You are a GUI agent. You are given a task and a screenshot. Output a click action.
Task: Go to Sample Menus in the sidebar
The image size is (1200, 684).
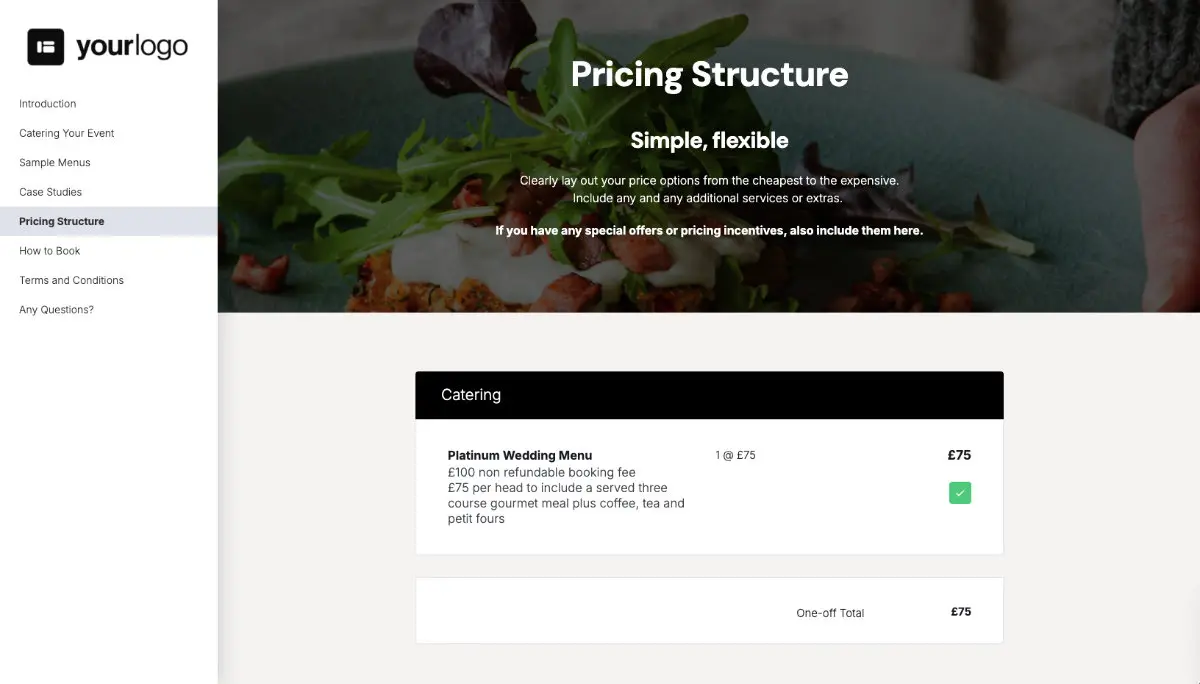[x=54, y=162]
